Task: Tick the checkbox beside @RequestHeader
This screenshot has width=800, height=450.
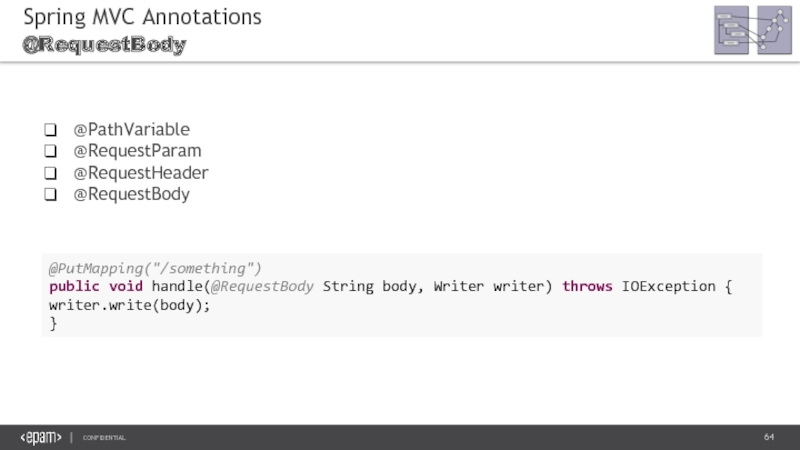Action: tap(50, 173)
